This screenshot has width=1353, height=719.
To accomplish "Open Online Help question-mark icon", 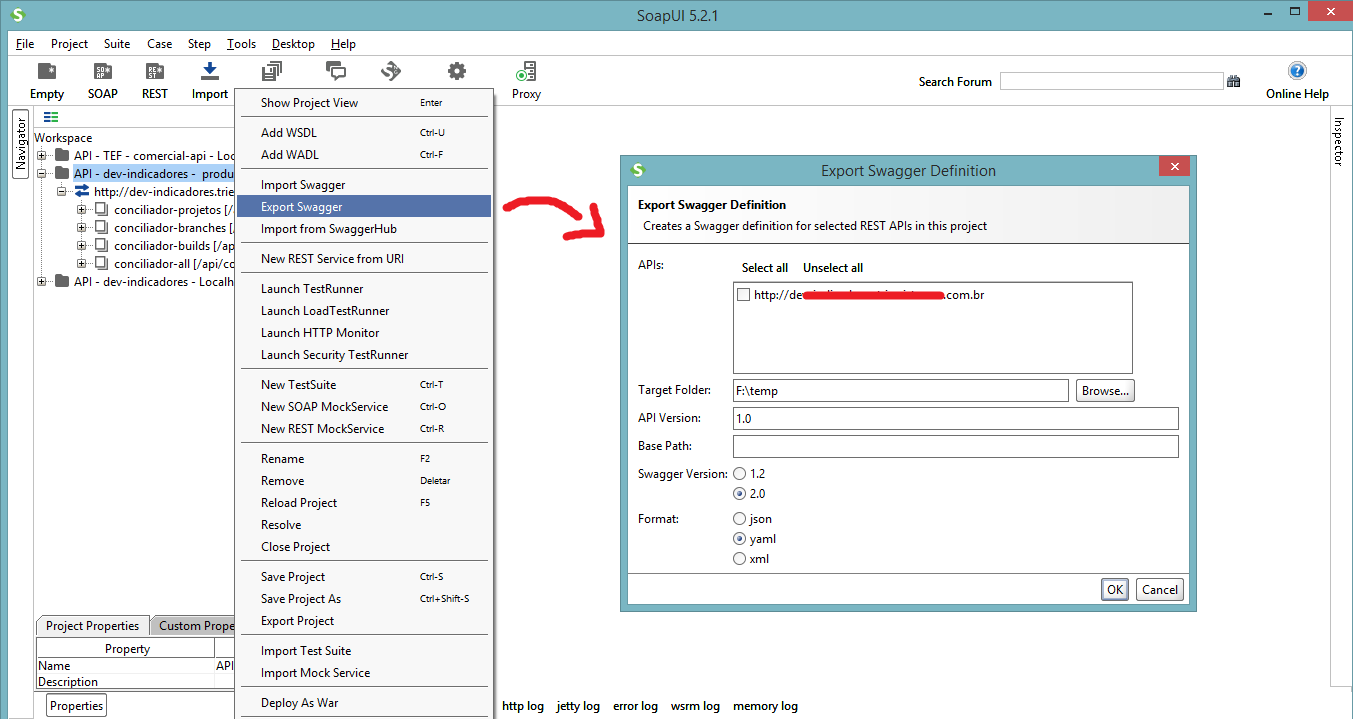I will [1297, 71].
